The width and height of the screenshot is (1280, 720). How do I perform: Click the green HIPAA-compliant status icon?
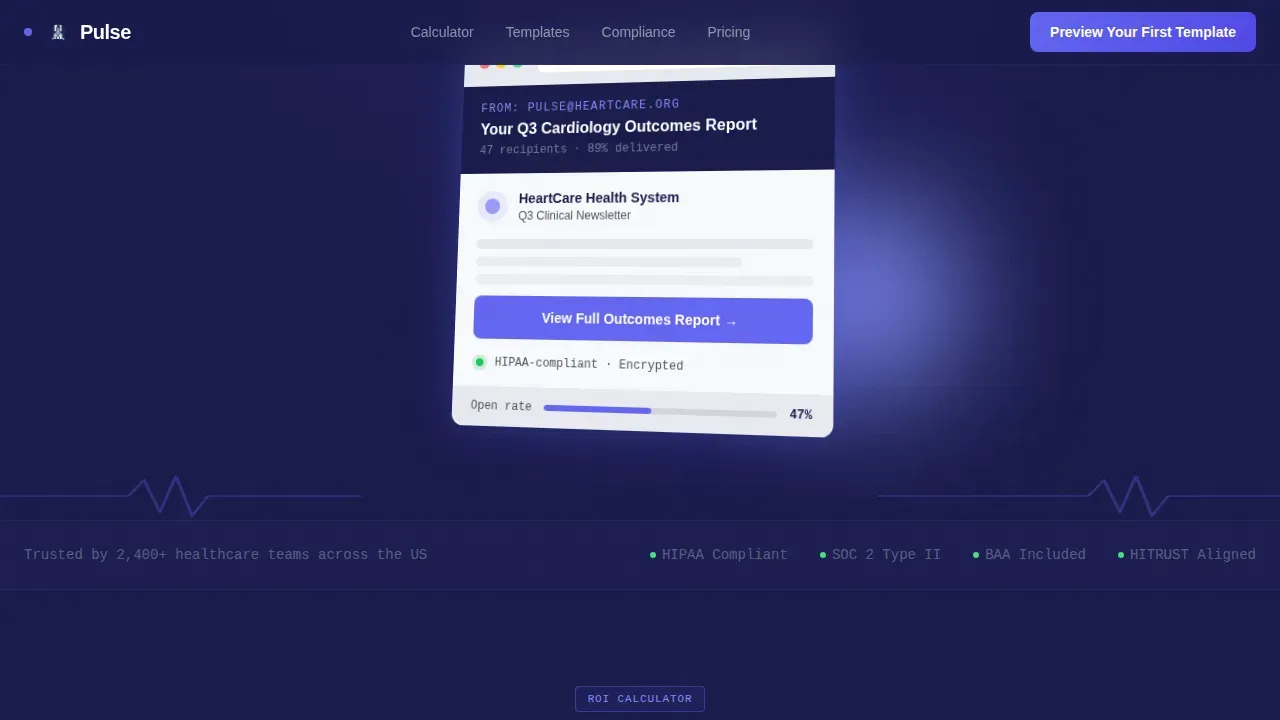click(x=479, y=362)
